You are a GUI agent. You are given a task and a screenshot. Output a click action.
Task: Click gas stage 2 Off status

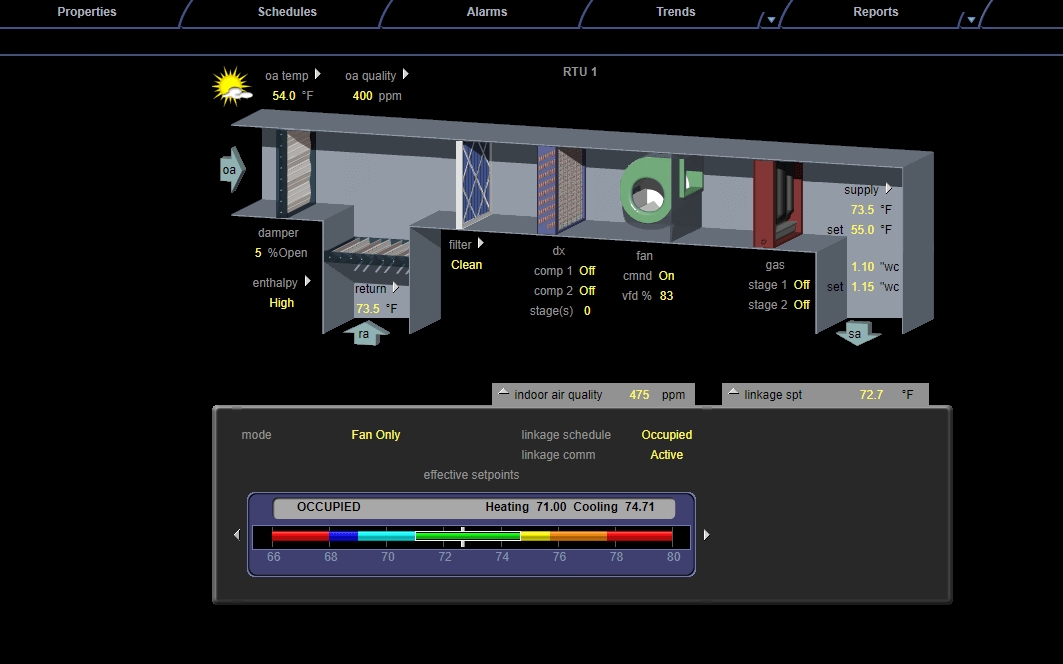point(801,305)
